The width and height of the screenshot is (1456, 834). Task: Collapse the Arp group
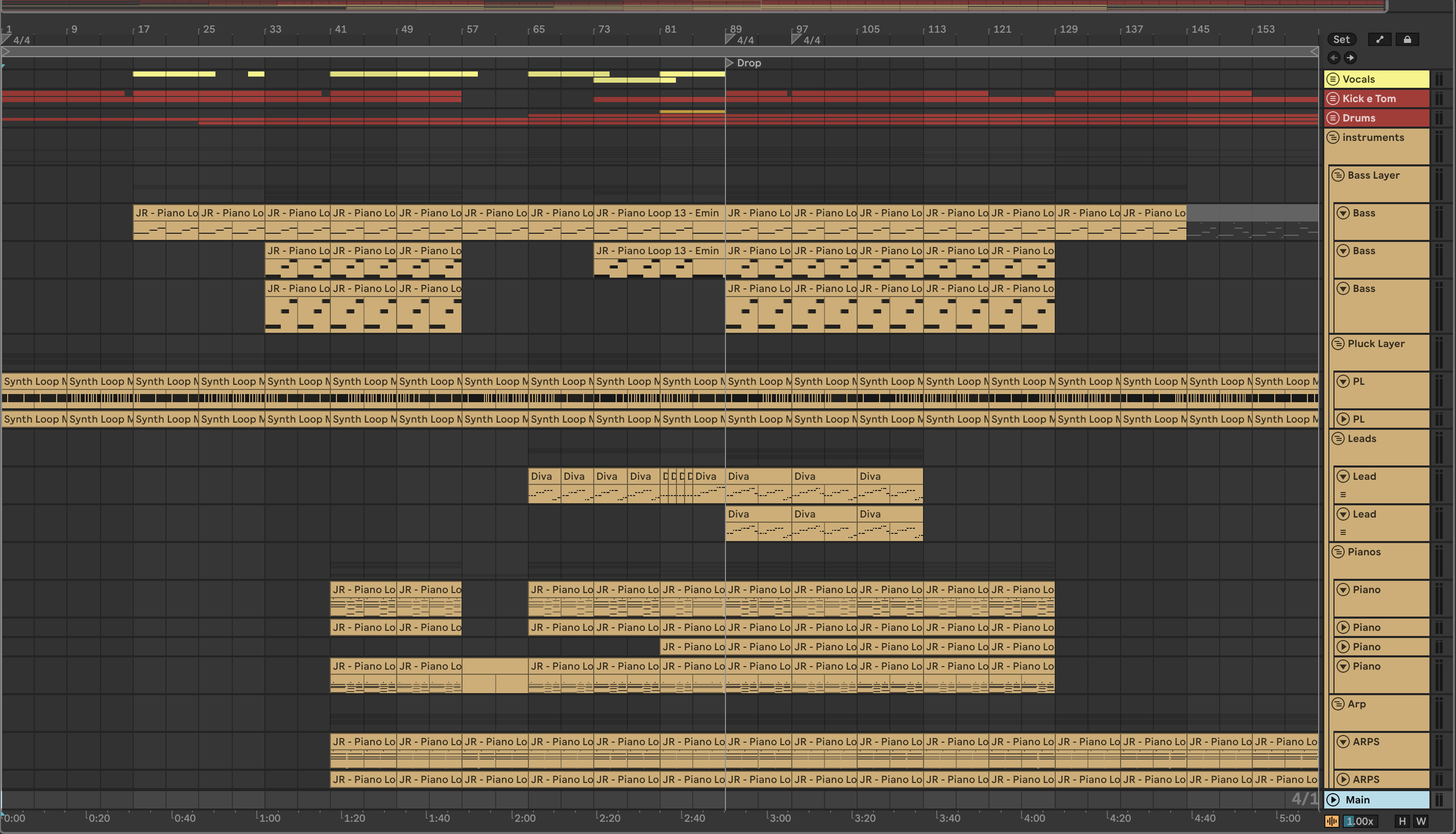1338,704
